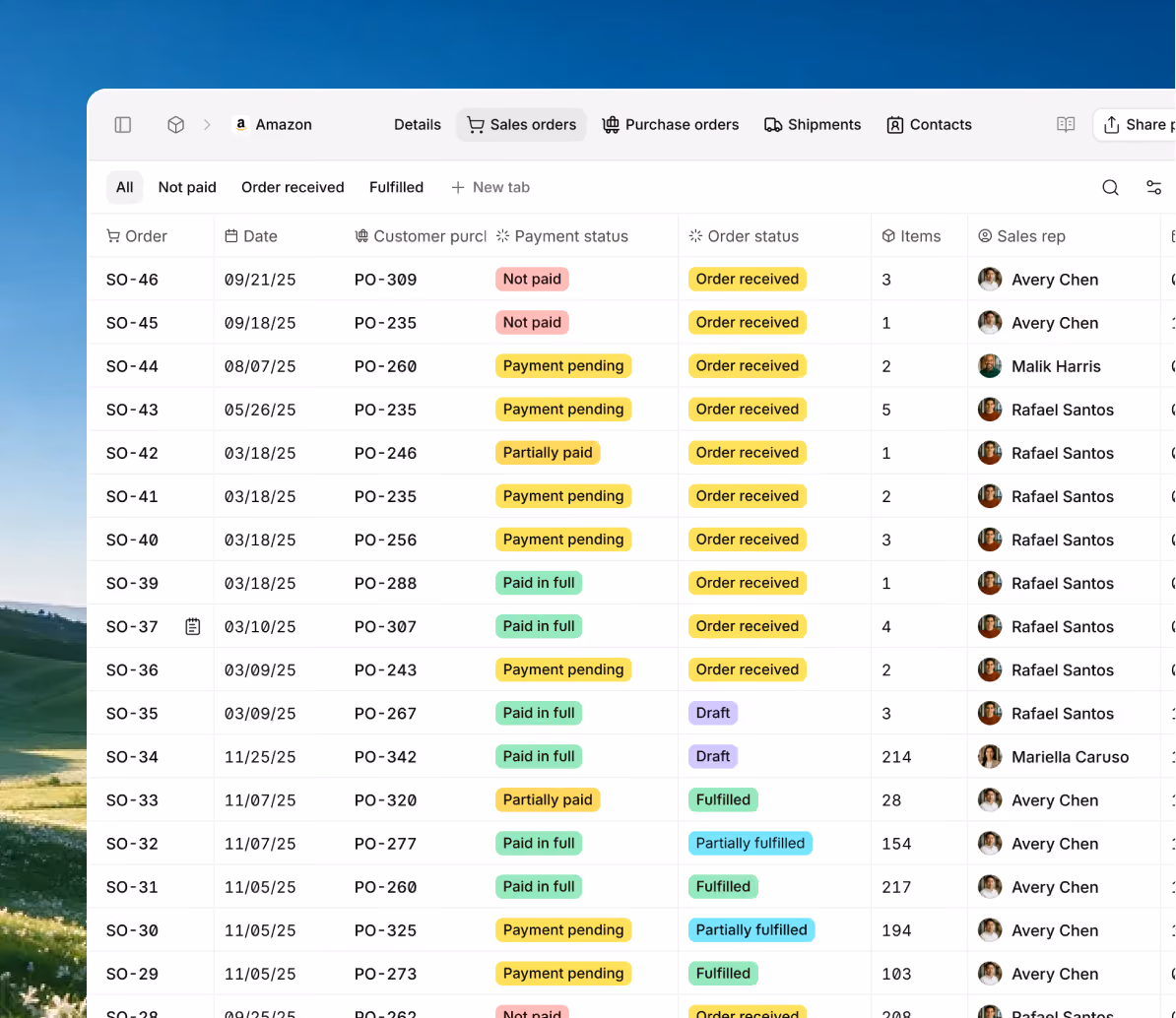This screenshot has height=1018, width=1176.
Task: Click Draft status badge on SO-34
Action: 712,756
